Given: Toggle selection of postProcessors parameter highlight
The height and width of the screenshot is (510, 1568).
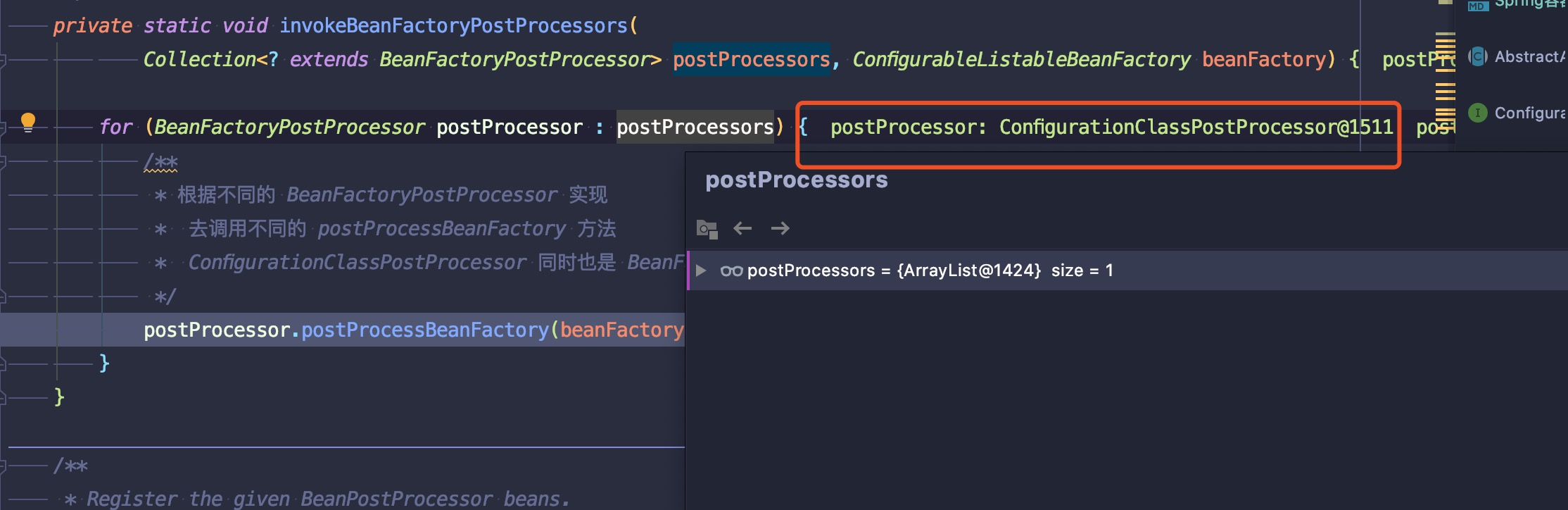Looking at the screenshot, I should pyautogui.click(x=751, y=59).
